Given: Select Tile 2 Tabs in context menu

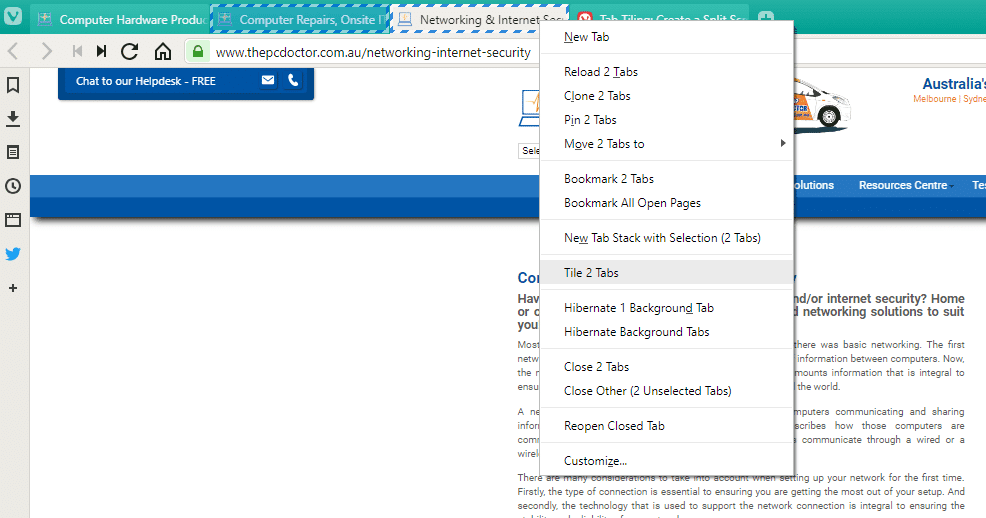Looking at the screenshot, I should (591, 273).
